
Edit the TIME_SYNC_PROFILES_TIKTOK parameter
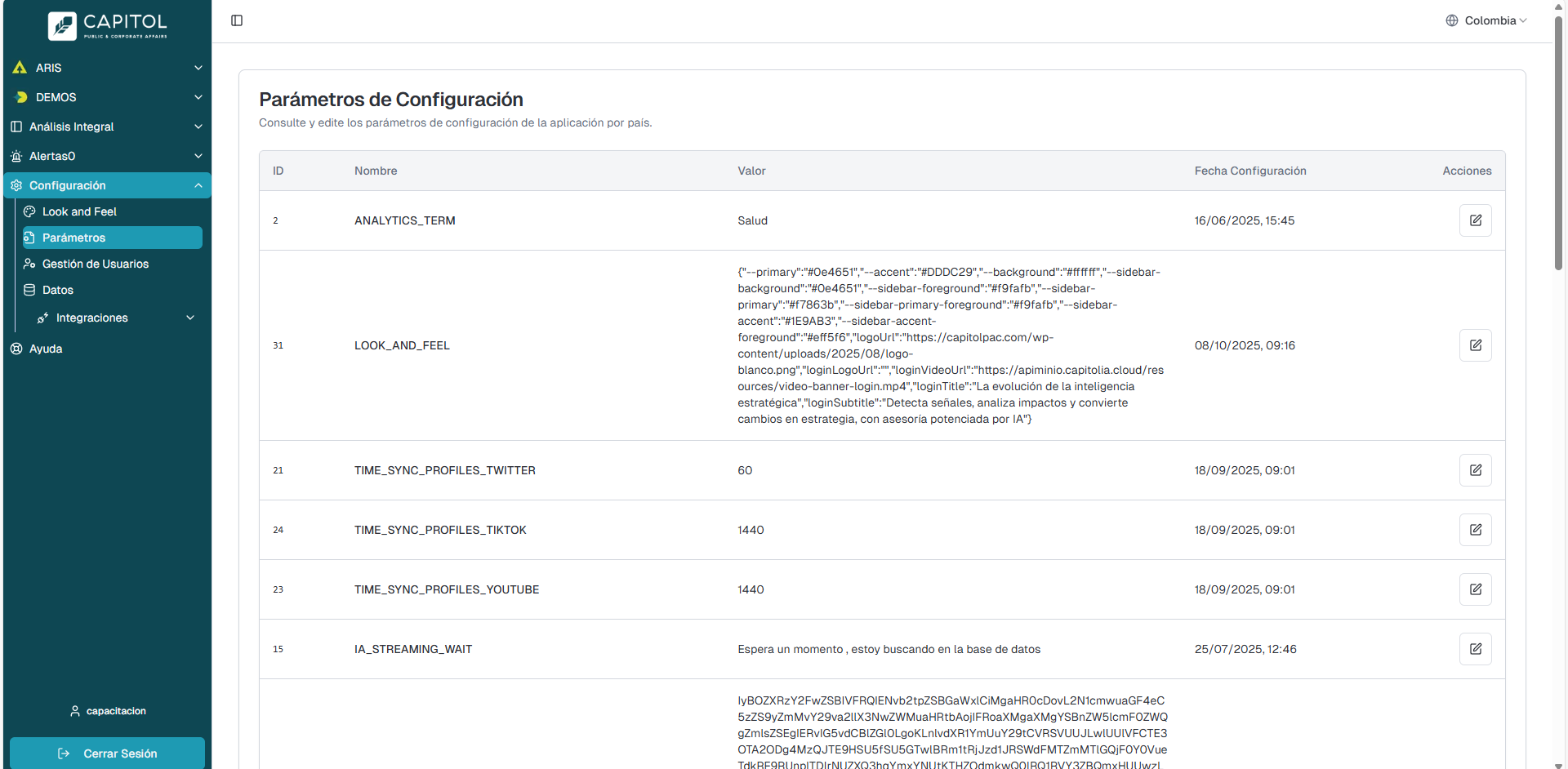tap(1475, 530)
